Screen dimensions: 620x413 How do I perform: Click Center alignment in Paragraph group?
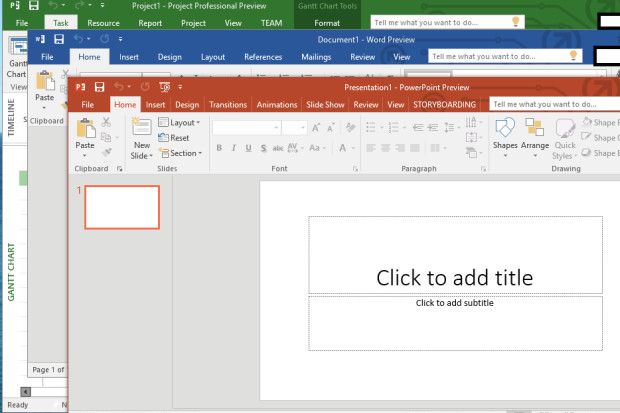tap(386, 148)
